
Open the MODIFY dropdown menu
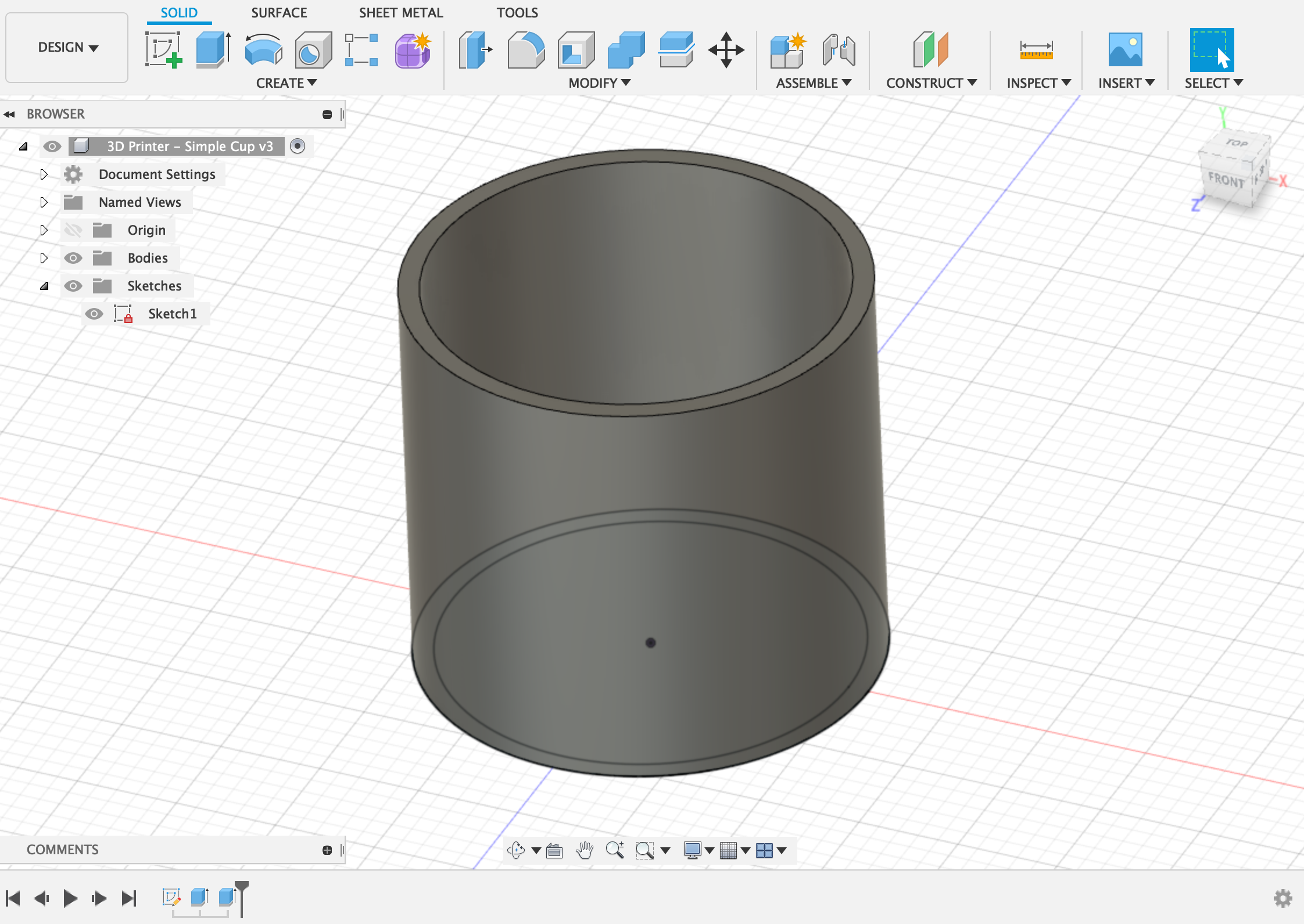(x=600, y=83)
